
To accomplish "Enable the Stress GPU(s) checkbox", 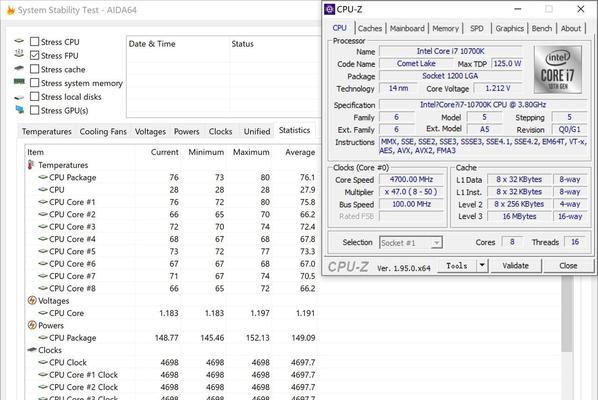I will point(34,110).
